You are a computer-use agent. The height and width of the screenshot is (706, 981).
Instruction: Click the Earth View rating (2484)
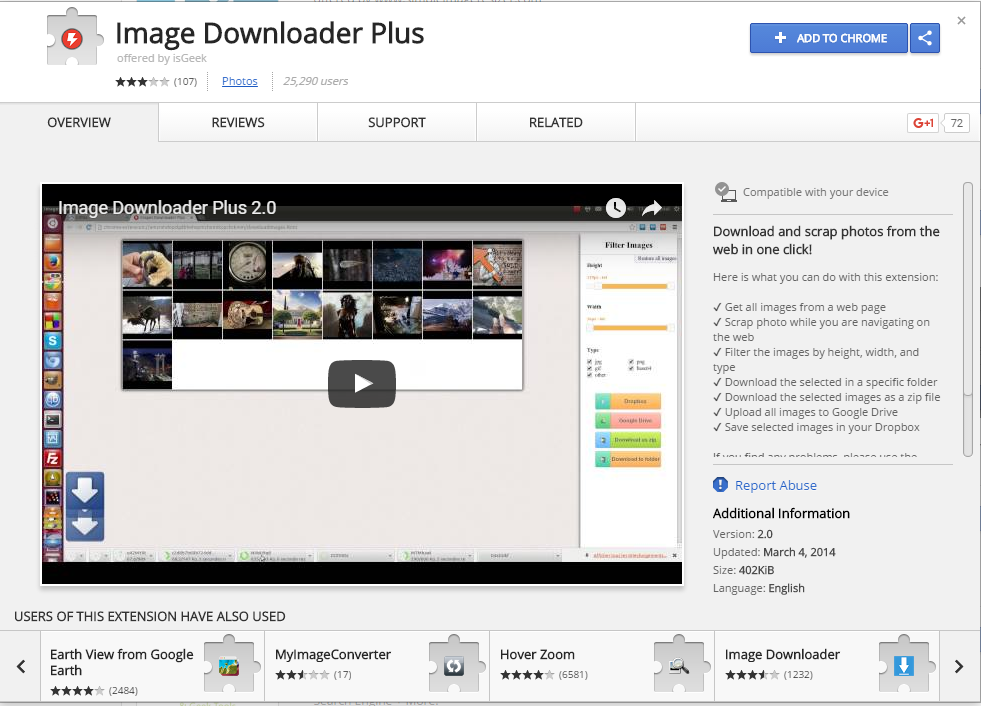click(x=94, y=690)
